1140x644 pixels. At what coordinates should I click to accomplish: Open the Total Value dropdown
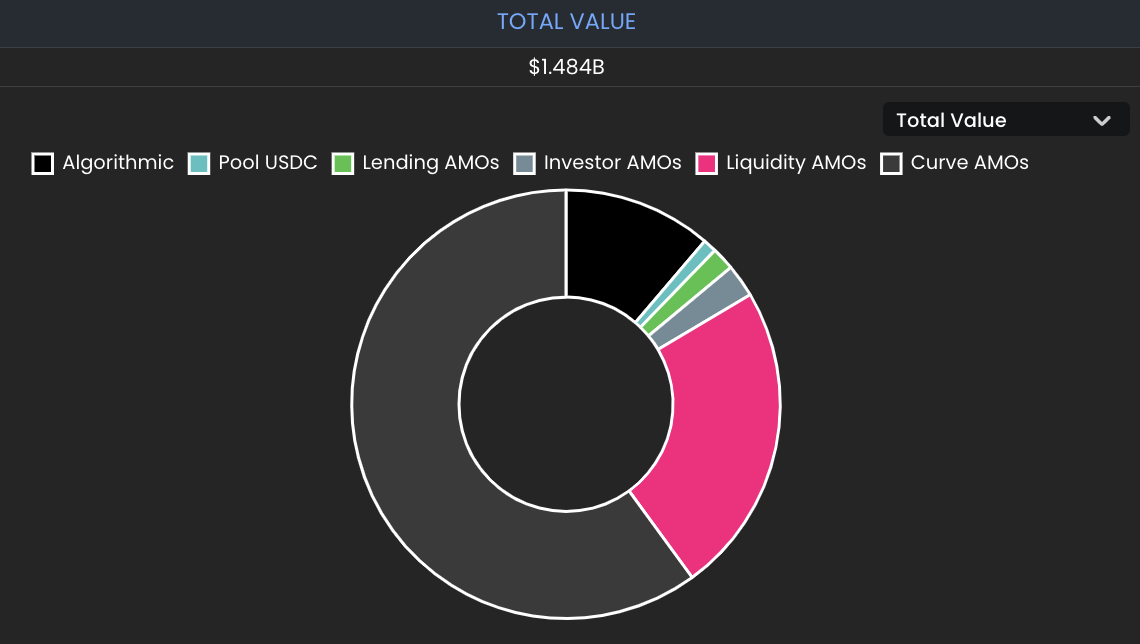pos(1005,119)
